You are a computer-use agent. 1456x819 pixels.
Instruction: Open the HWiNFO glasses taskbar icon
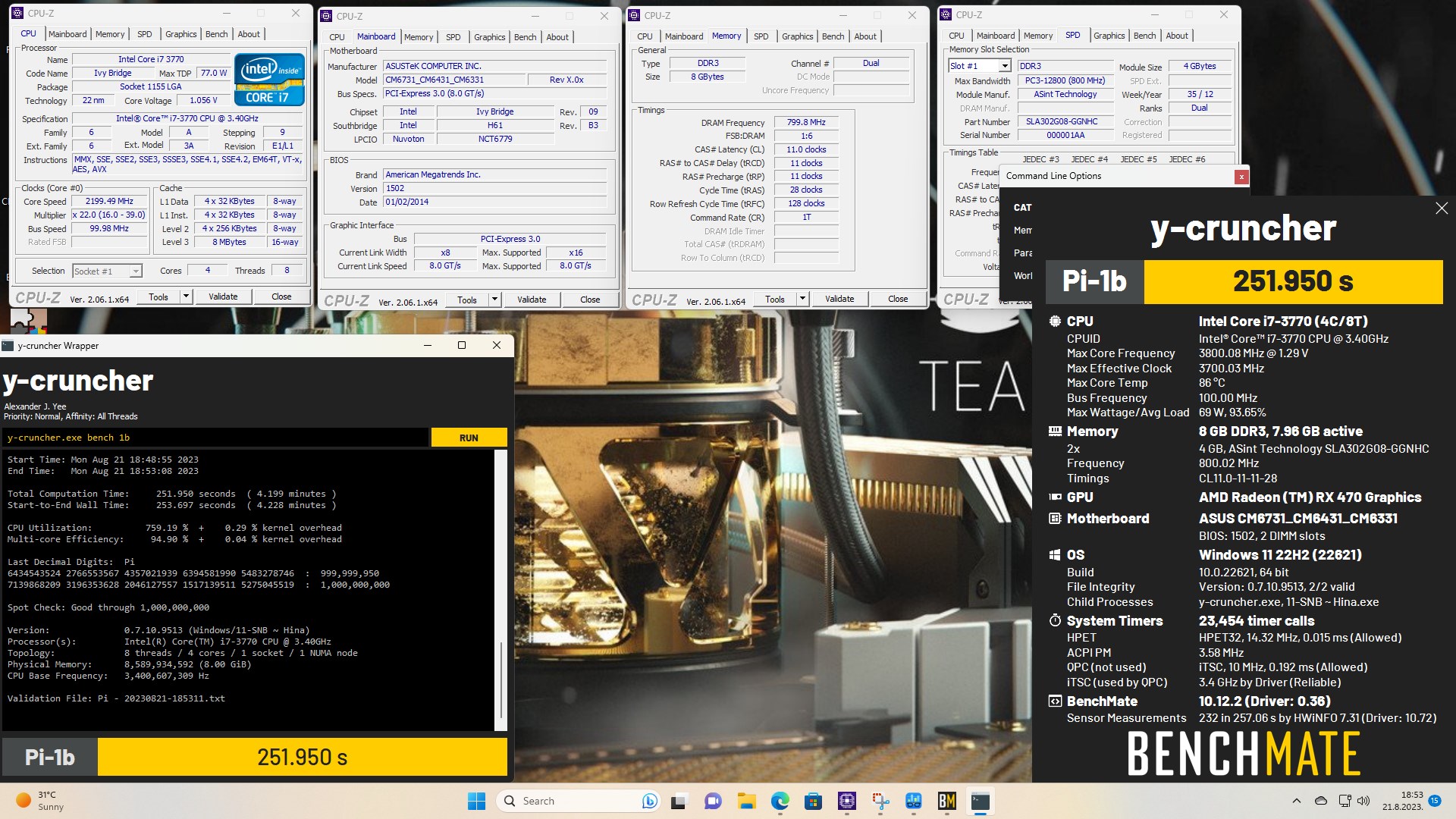click(913, 801)
